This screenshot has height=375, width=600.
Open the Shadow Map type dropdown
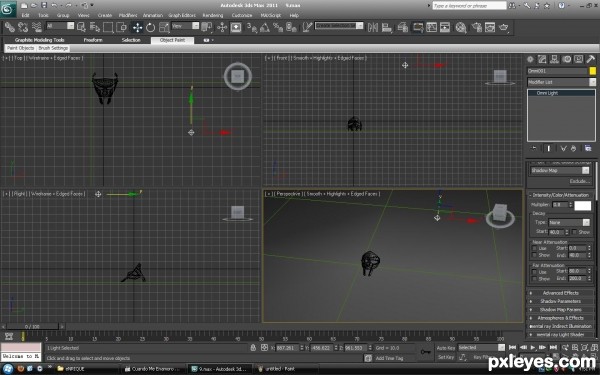point(560,171)
